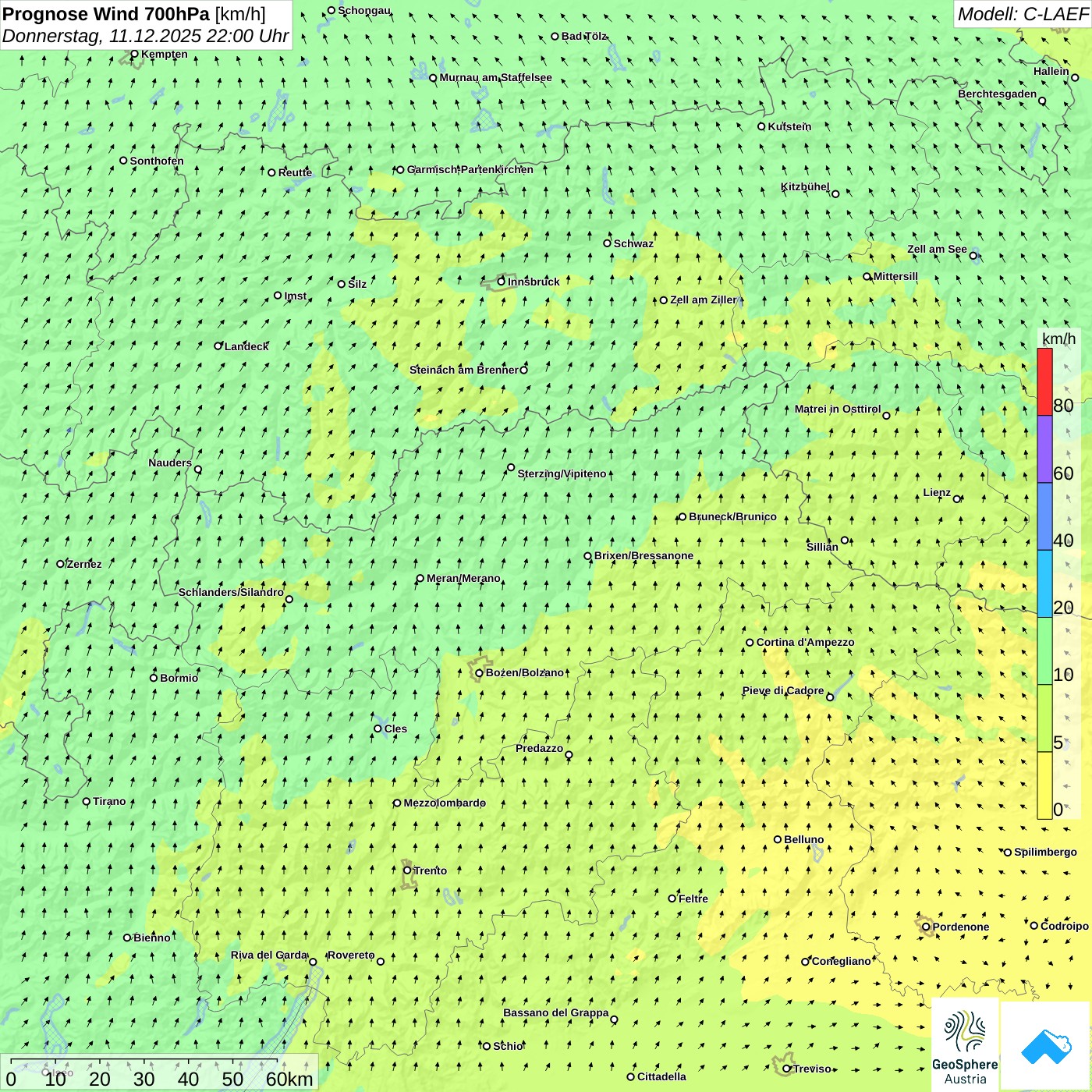Click the 'Zell am Ziller' label
This screenshot has height=1092, width=1092.
[703, 300]
